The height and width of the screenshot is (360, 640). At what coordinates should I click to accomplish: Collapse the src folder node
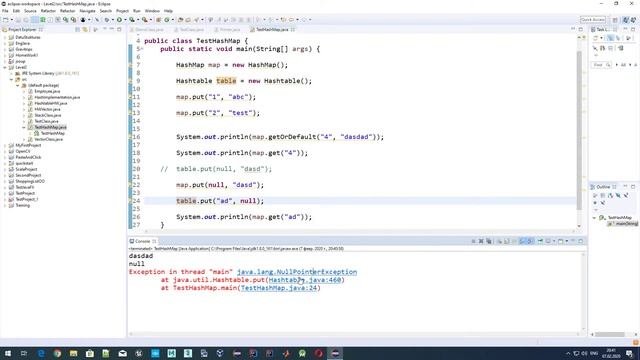(x=11, y=79)
